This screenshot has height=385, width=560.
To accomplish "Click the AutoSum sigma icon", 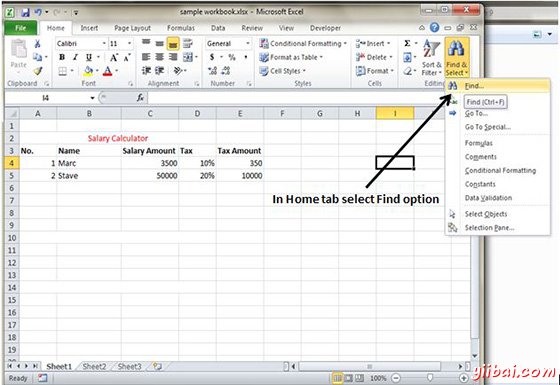I will [x=407, y=43].
